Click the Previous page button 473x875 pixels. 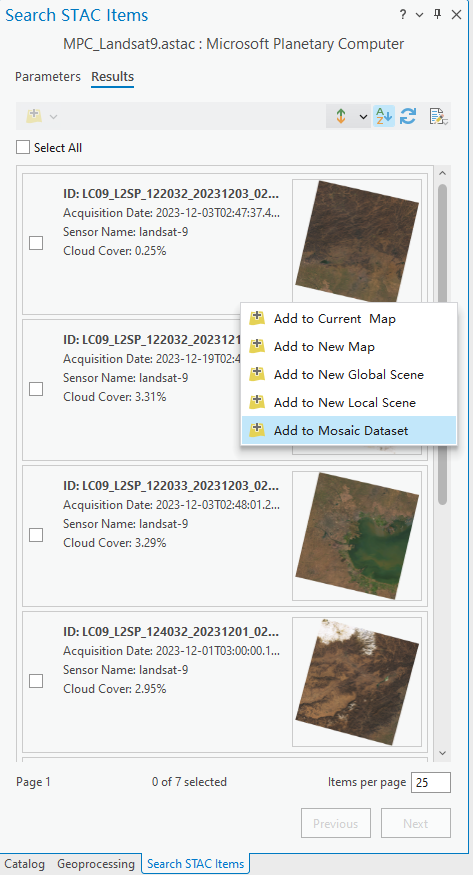tap(336, 823)
